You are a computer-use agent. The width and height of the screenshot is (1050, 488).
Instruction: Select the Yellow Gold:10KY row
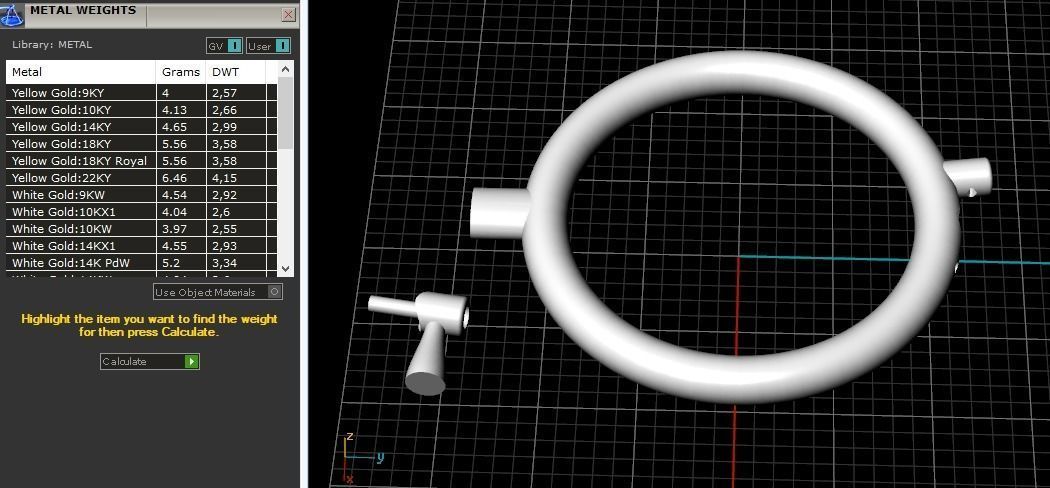click(x=141, y=110)
